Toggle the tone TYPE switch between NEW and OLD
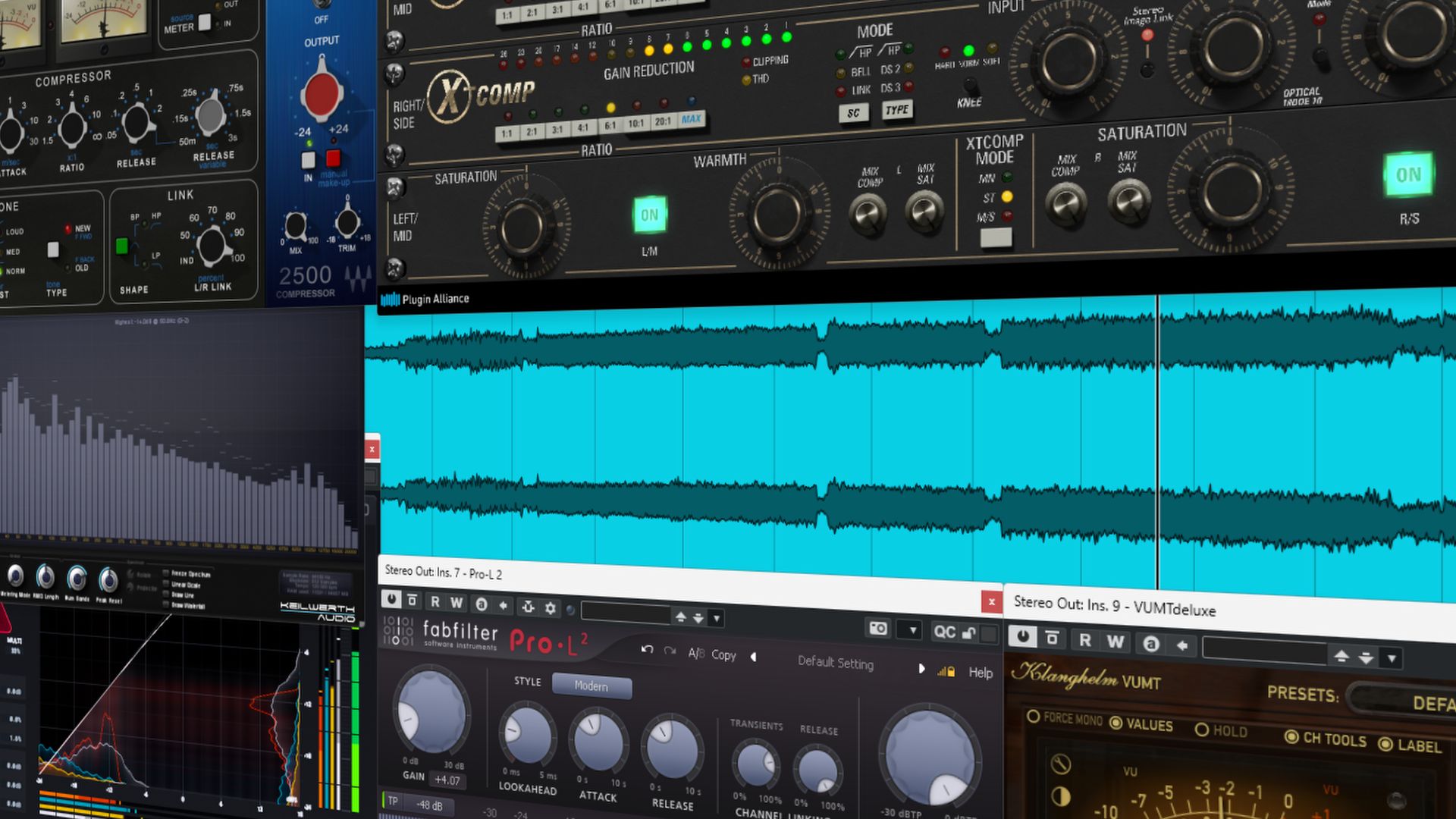The height and width of the screenshot is (819, 1456). [x=53, y=250]
